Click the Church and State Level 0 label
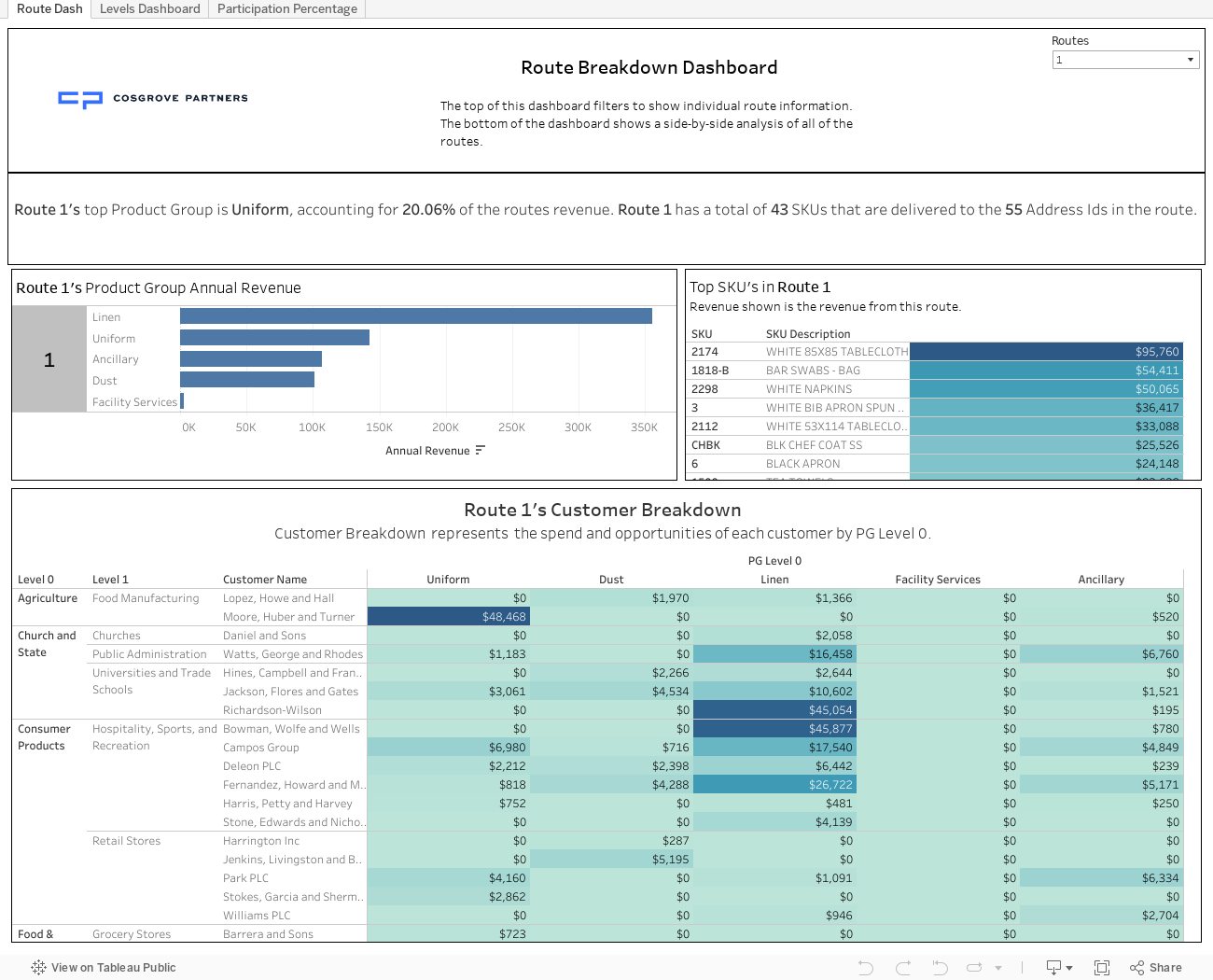Viewport: 1213px width, 980px height. [47, 644]
